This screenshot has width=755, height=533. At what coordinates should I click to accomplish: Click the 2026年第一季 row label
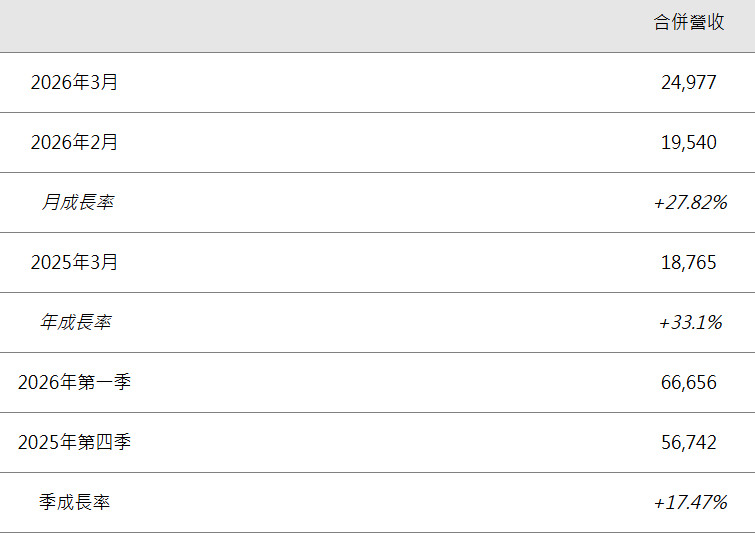pos(74,383)
